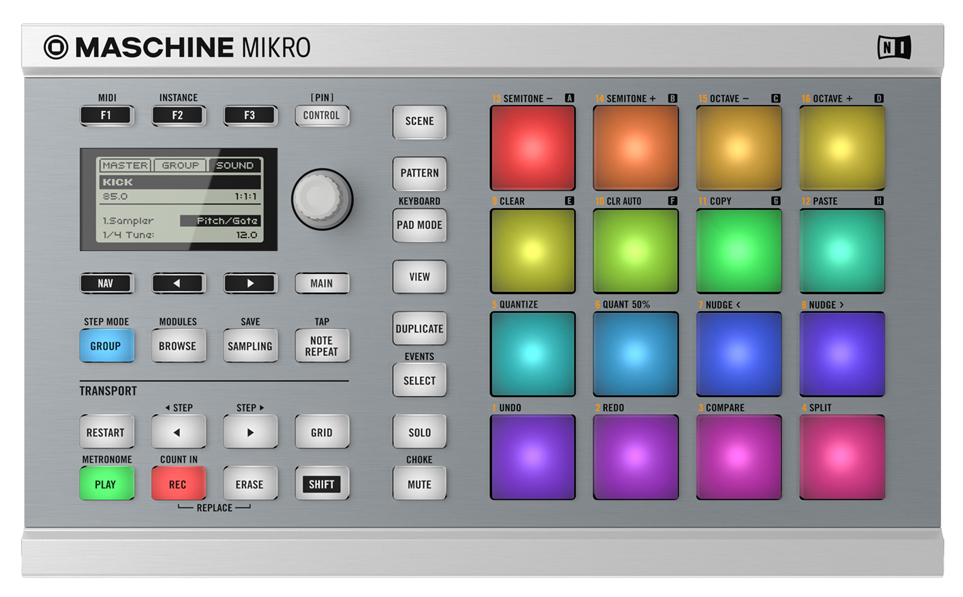Hit pad 8 Nudge right
The image size is (963, 597).
[842, 354]
